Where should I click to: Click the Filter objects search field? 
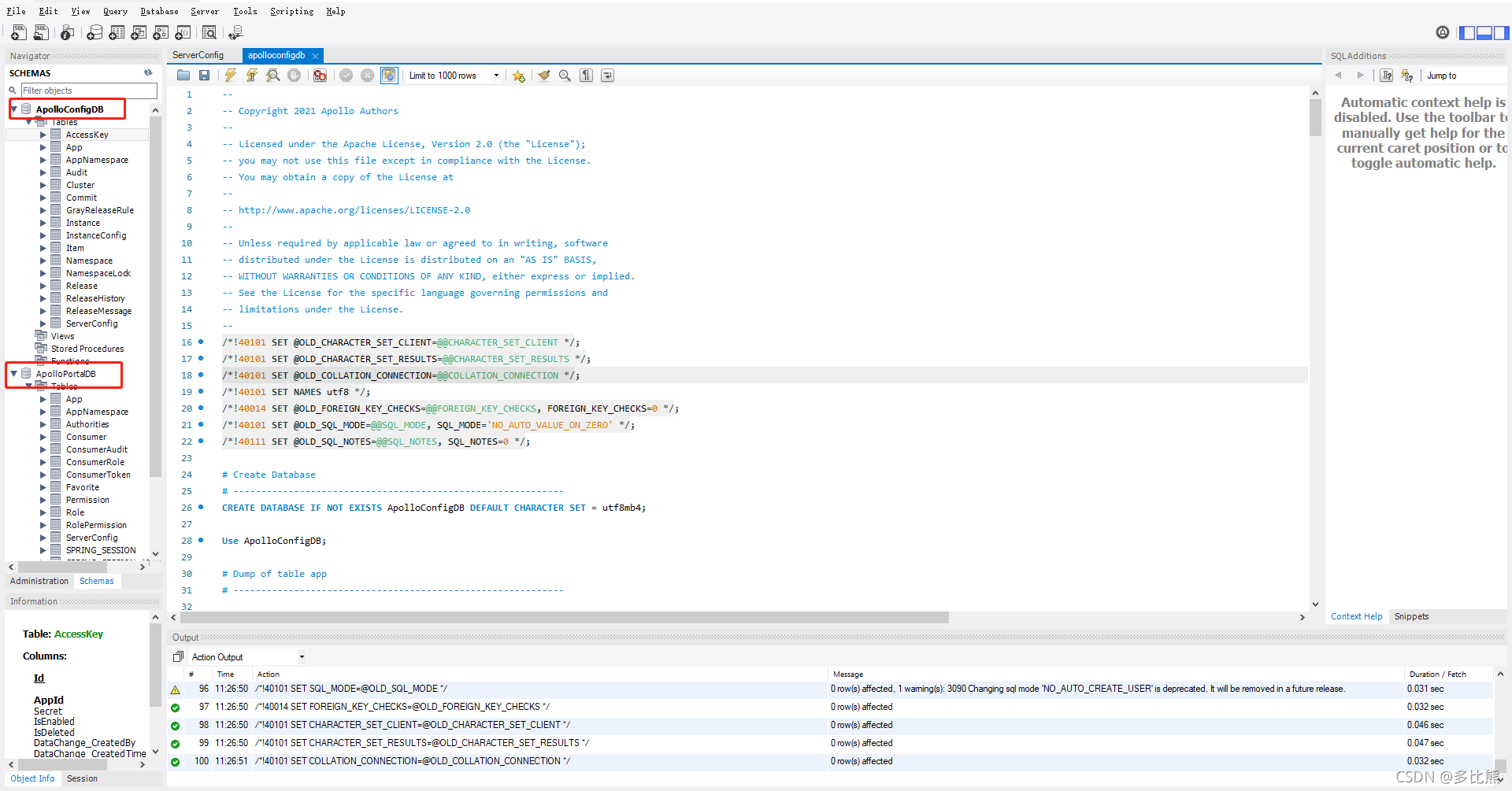point(88,91)
